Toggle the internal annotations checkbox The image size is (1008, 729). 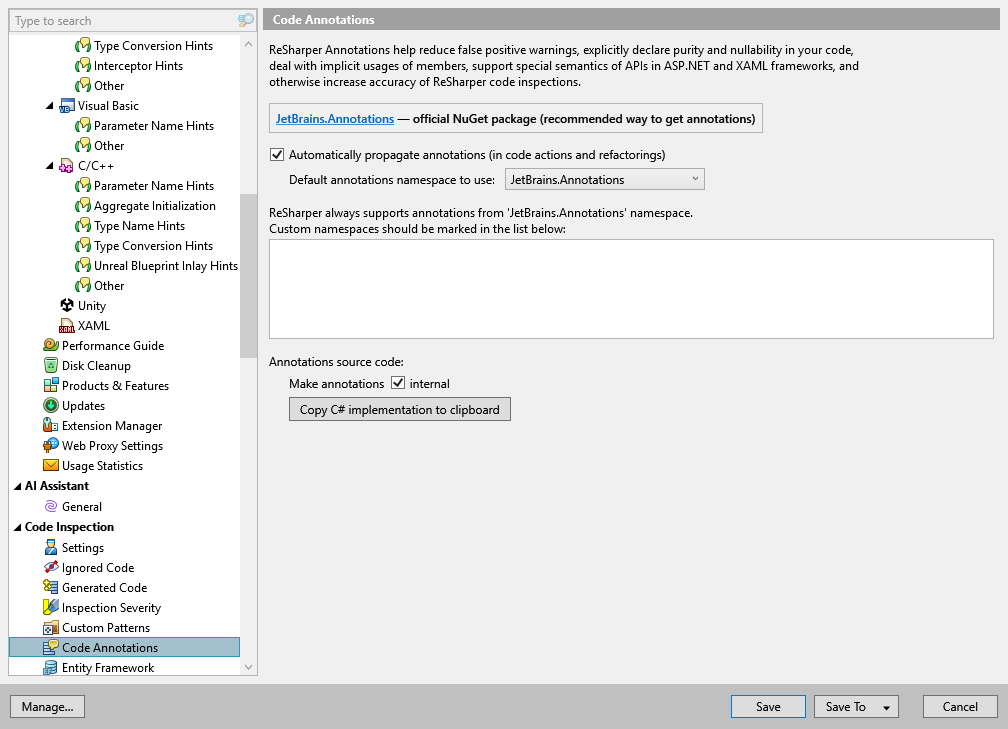click(x=398, y=383)
